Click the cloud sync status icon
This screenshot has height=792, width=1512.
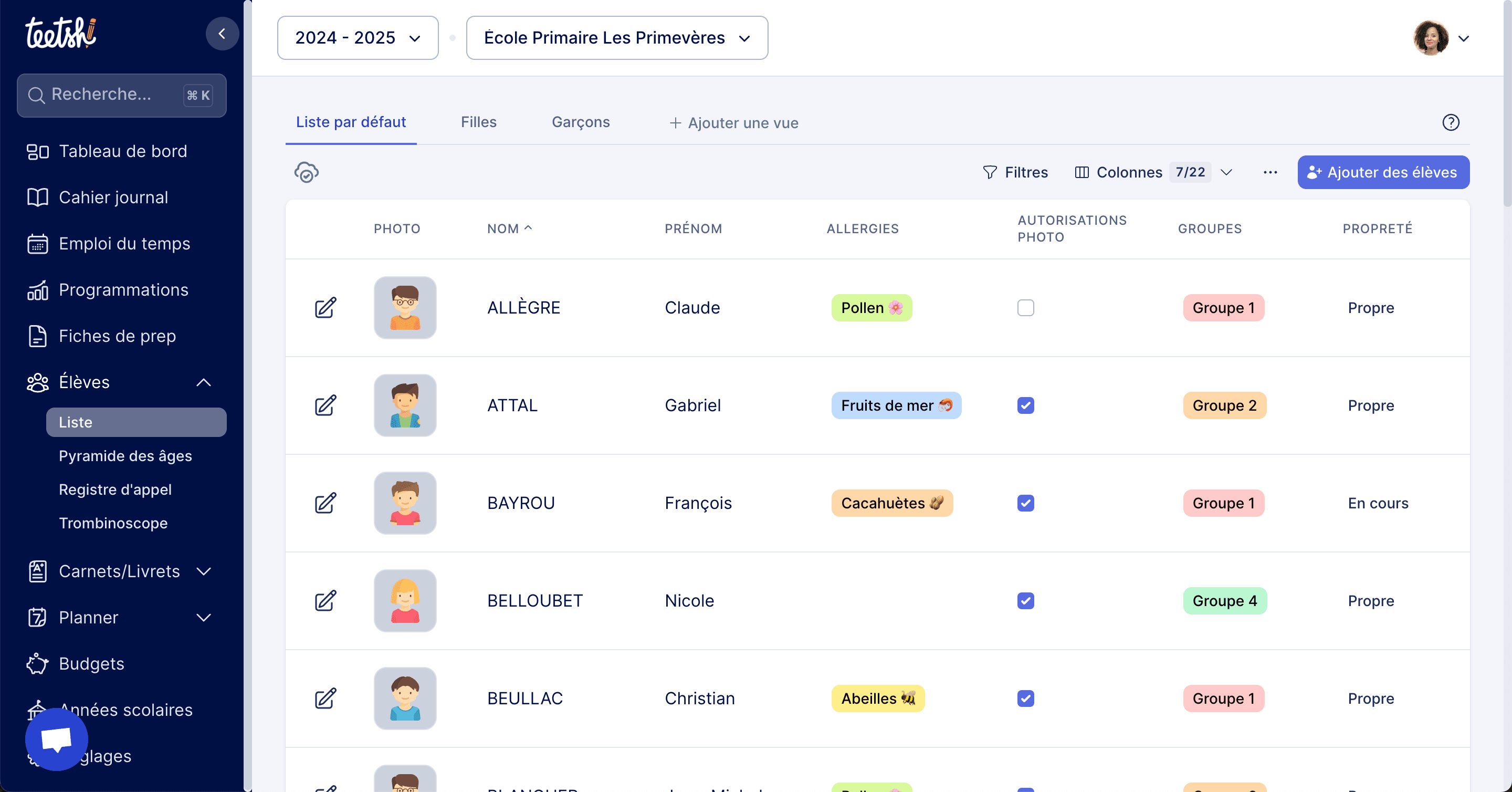click(307, 173)
